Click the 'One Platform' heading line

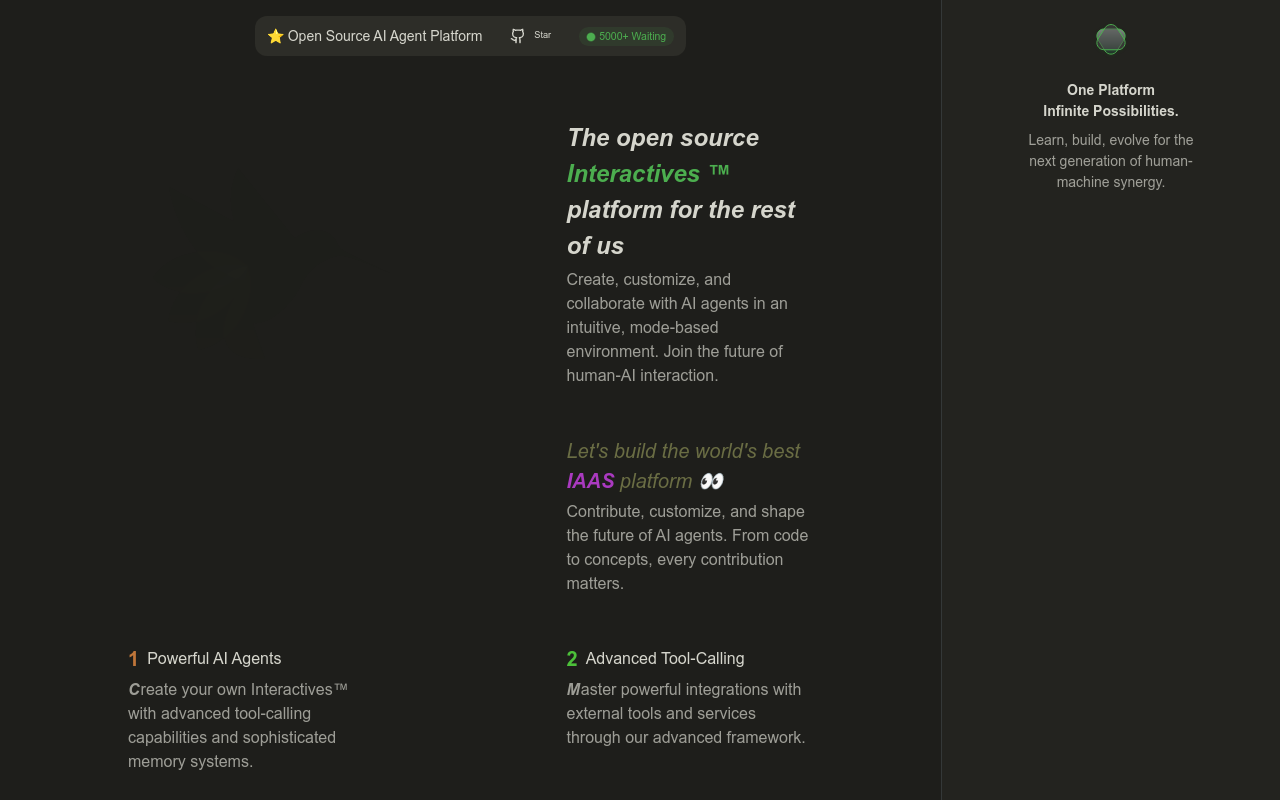point(1111,90)
